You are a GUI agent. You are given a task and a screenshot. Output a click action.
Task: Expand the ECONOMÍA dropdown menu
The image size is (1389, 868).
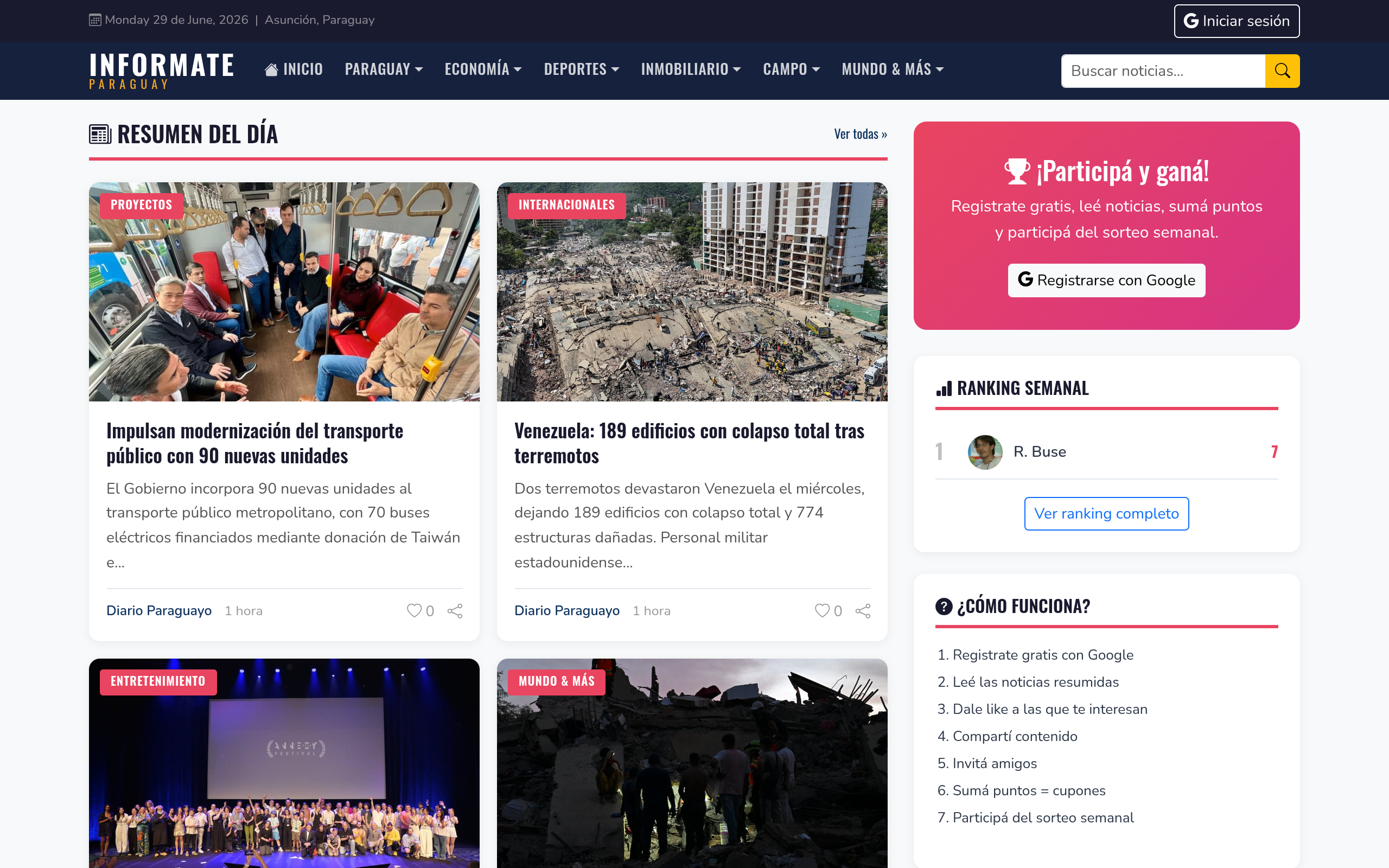(483, 69)
